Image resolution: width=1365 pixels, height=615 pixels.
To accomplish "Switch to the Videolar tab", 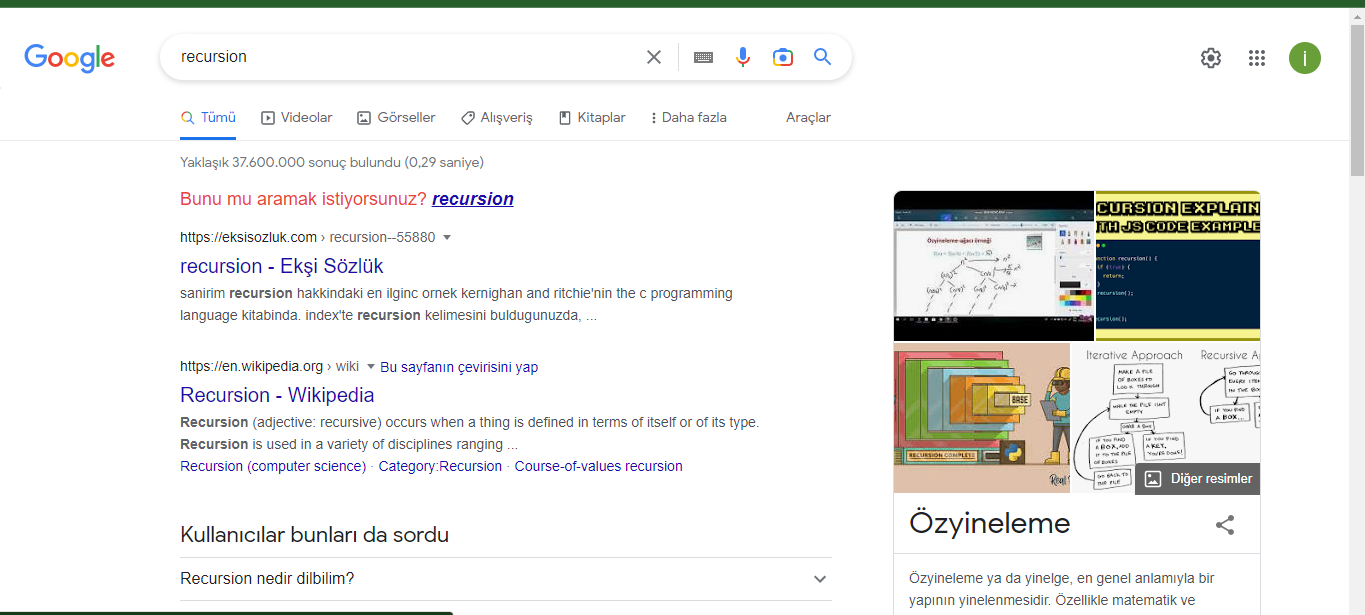I will click(296, 117).
